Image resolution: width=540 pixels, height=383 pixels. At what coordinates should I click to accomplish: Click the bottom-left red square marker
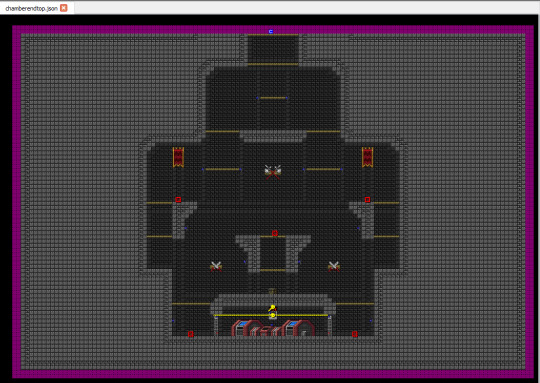point(191,334)
